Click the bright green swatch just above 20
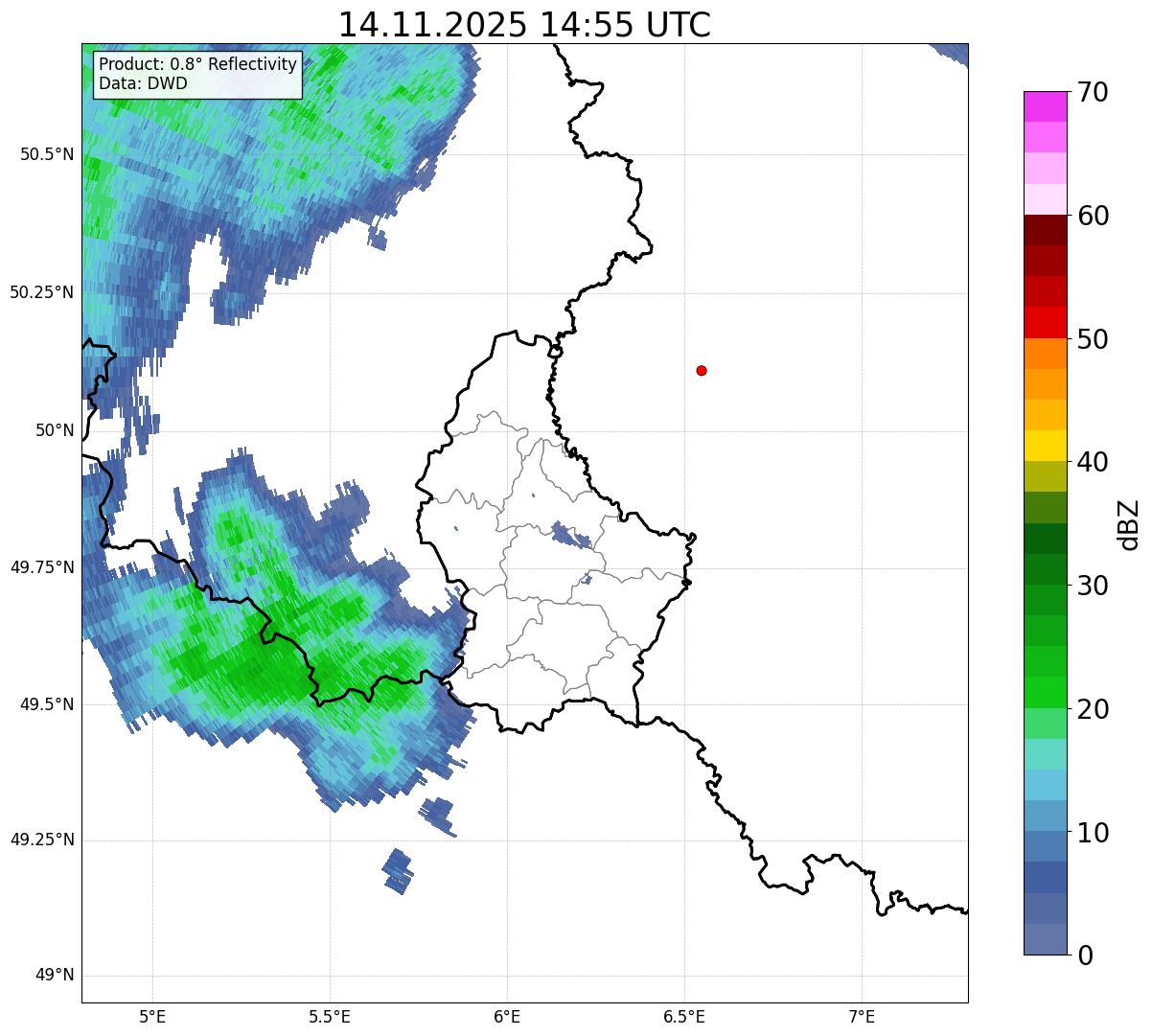 [x=1046, y=693]
